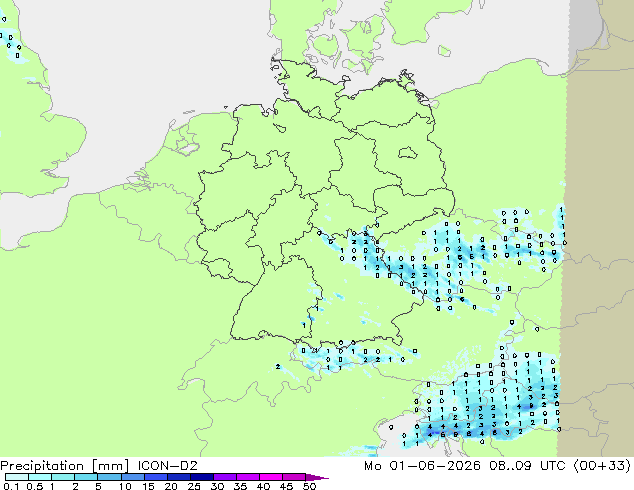The image size is (634, 490).
Task: Click the 0.1–0.5 mm legend color swatch
Action: tap(17, 477)
